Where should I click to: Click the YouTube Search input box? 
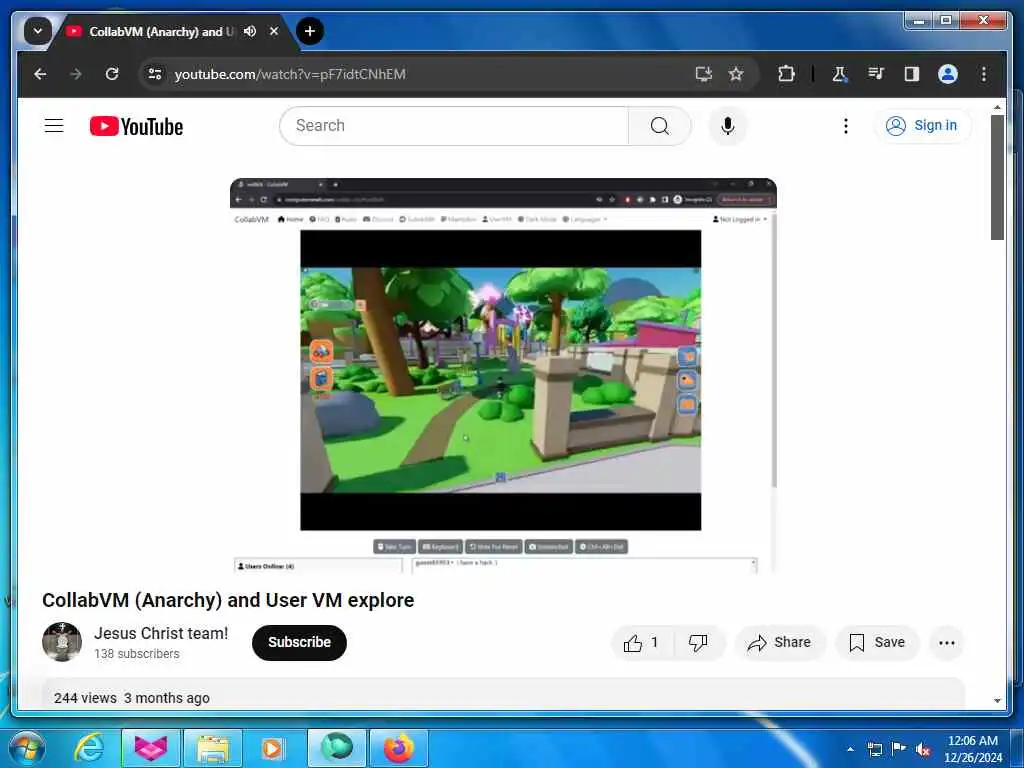coord(454,125)
